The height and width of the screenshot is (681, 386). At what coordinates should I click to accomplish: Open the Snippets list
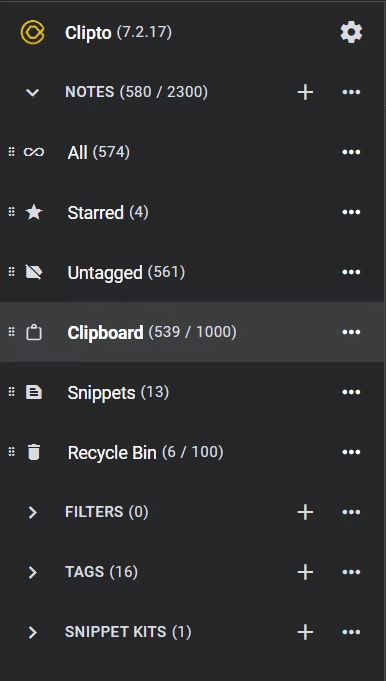[192, 392]
